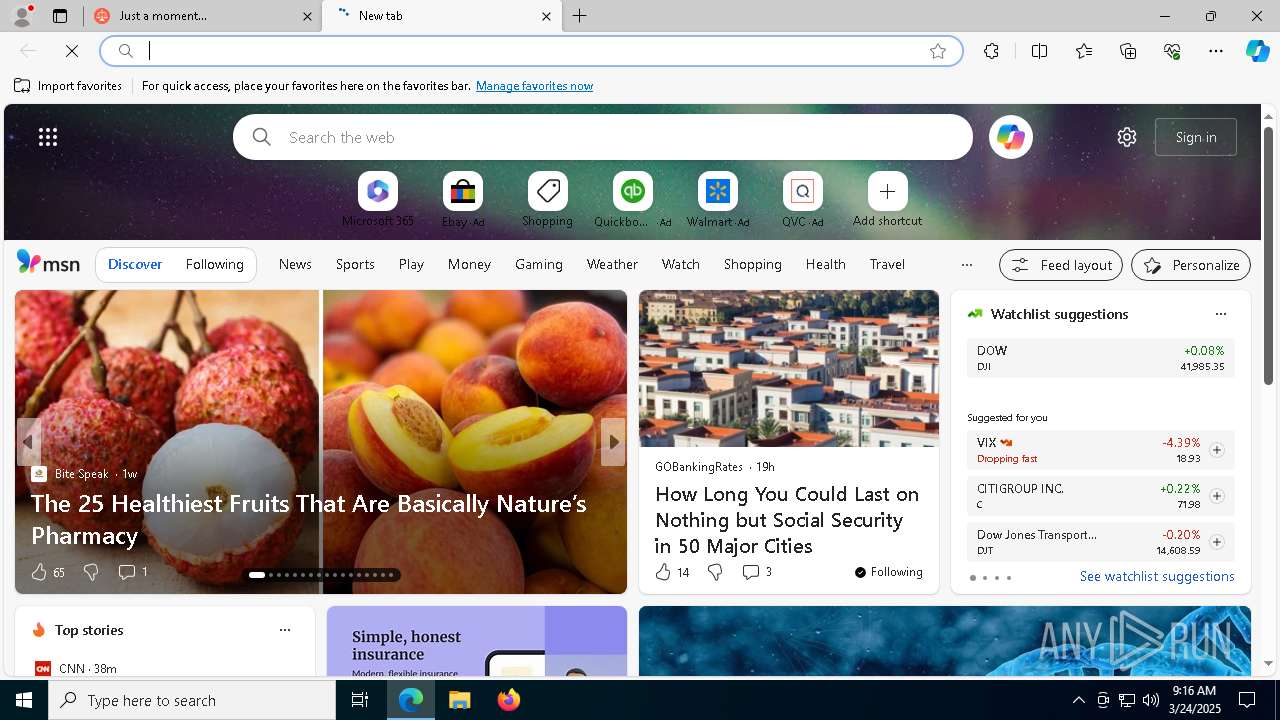Open page settings gear

tap(1127, 137)
